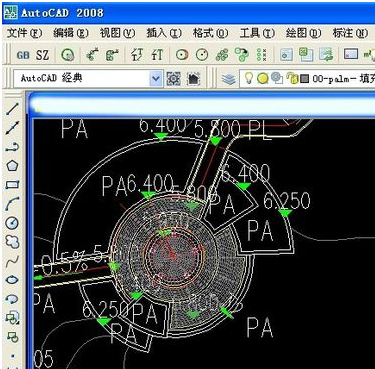Viewport: 375px width, 369px height.
Task: Toggle layer freeze sun icon
Action: 263,79
